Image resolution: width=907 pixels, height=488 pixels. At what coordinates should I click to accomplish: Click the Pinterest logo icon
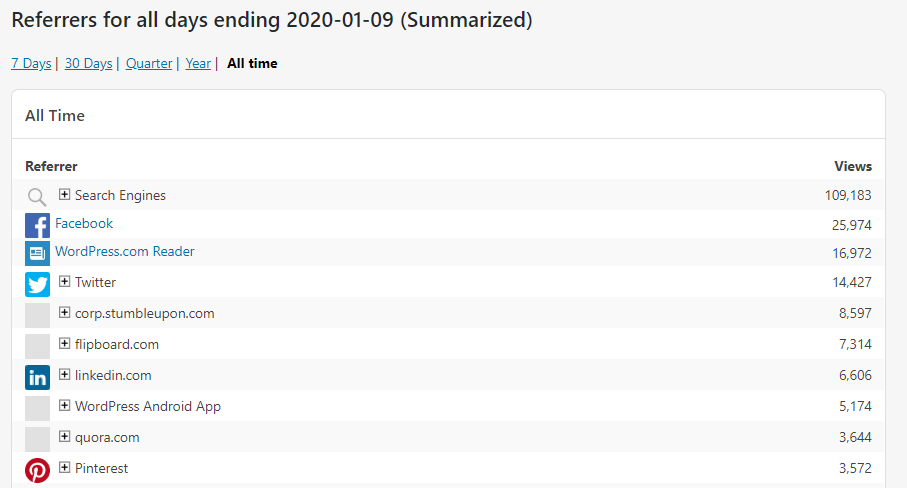(x=38, y=471)
